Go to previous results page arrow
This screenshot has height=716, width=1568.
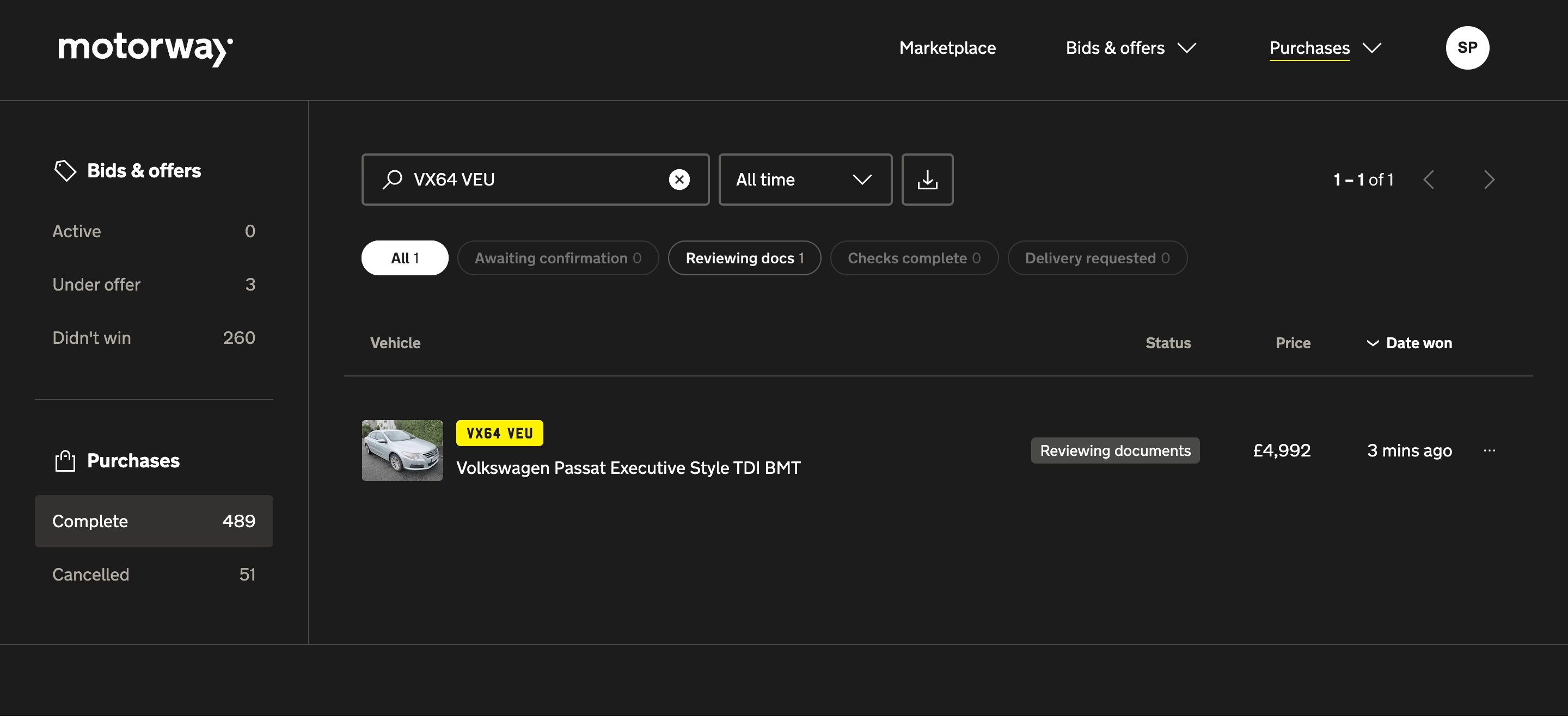pos(1429,180)
